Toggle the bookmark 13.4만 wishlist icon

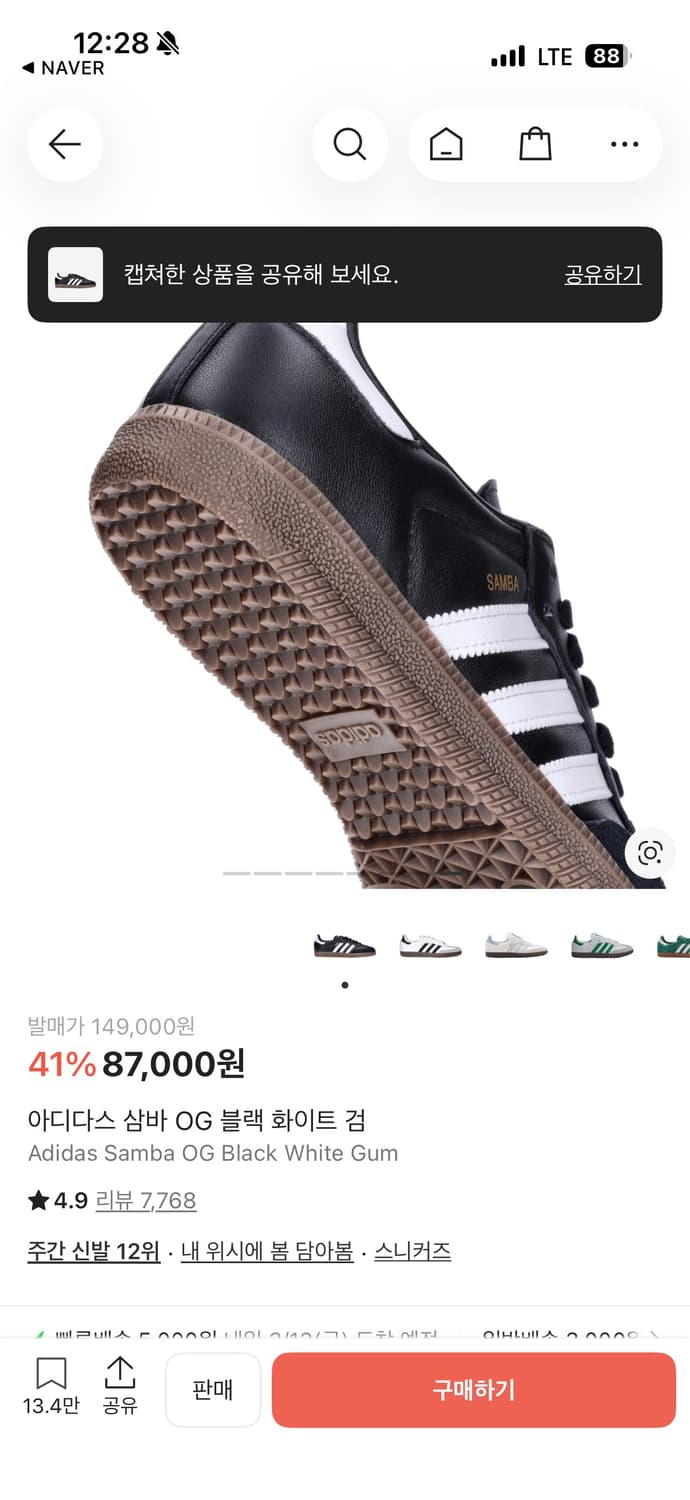click(x=51, y=1386)
